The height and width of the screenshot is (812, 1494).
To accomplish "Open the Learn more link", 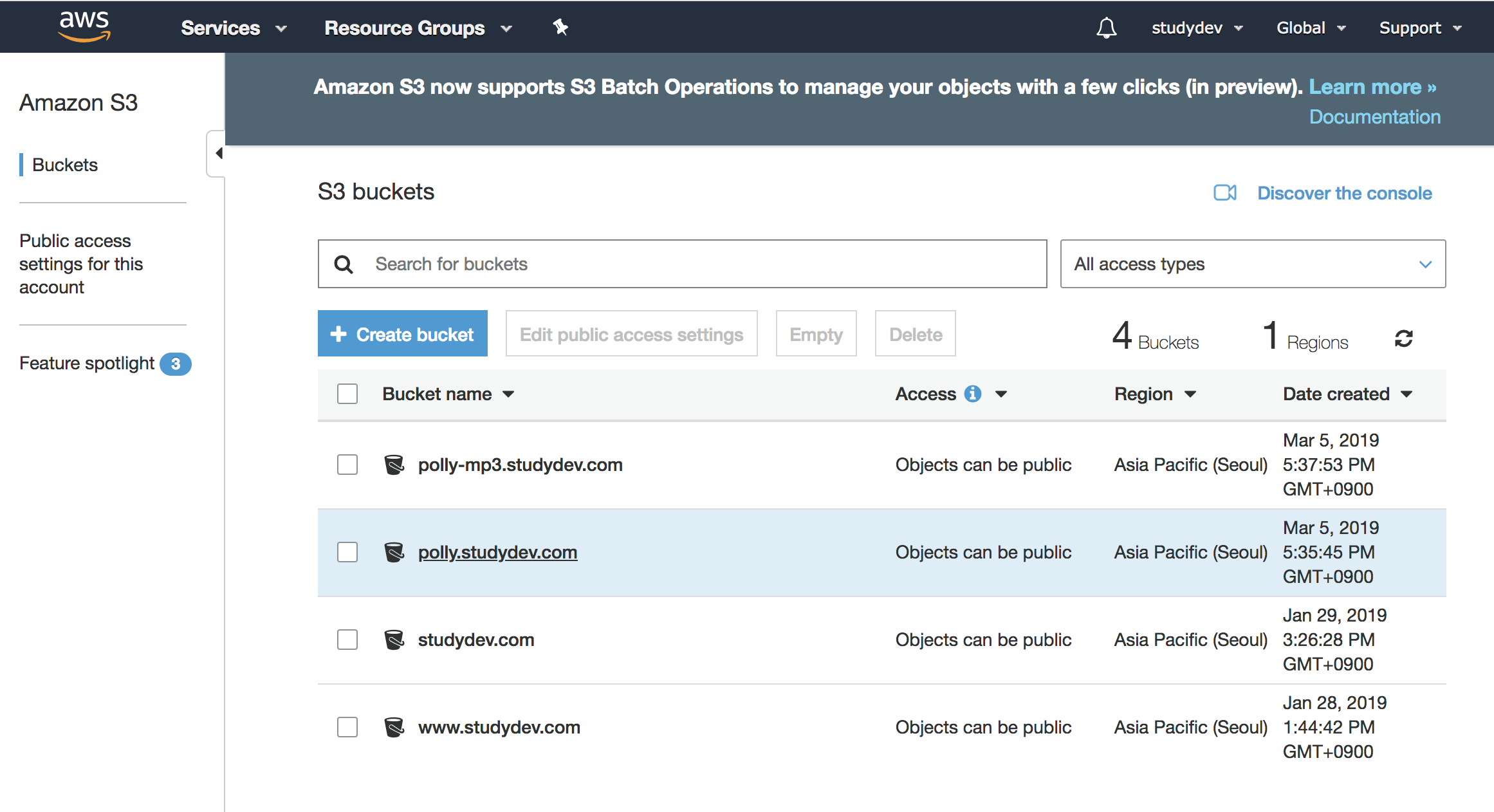I will (1372, 87).
